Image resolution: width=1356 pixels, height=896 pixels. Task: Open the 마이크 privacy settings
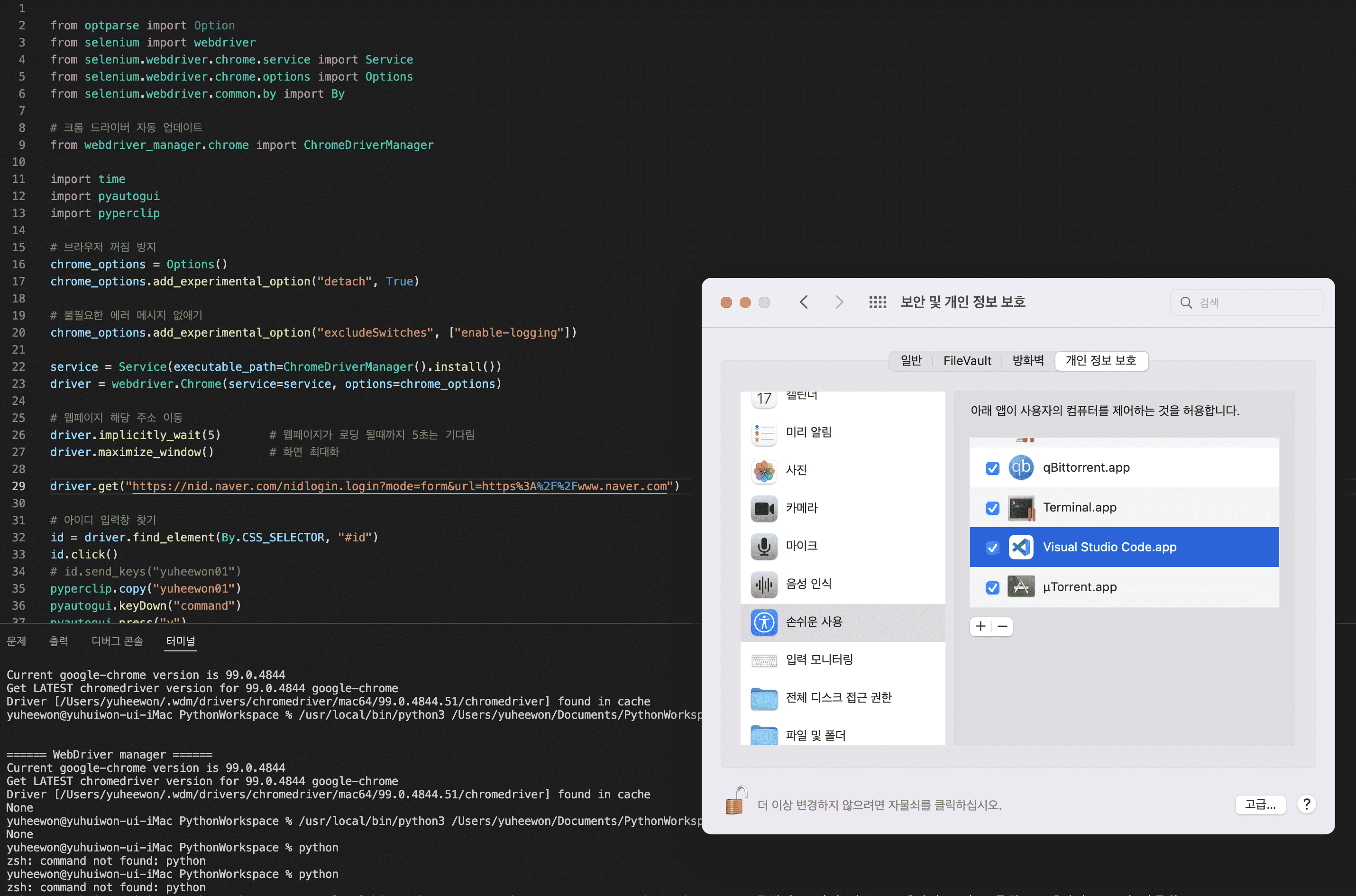tap(802, 546)
